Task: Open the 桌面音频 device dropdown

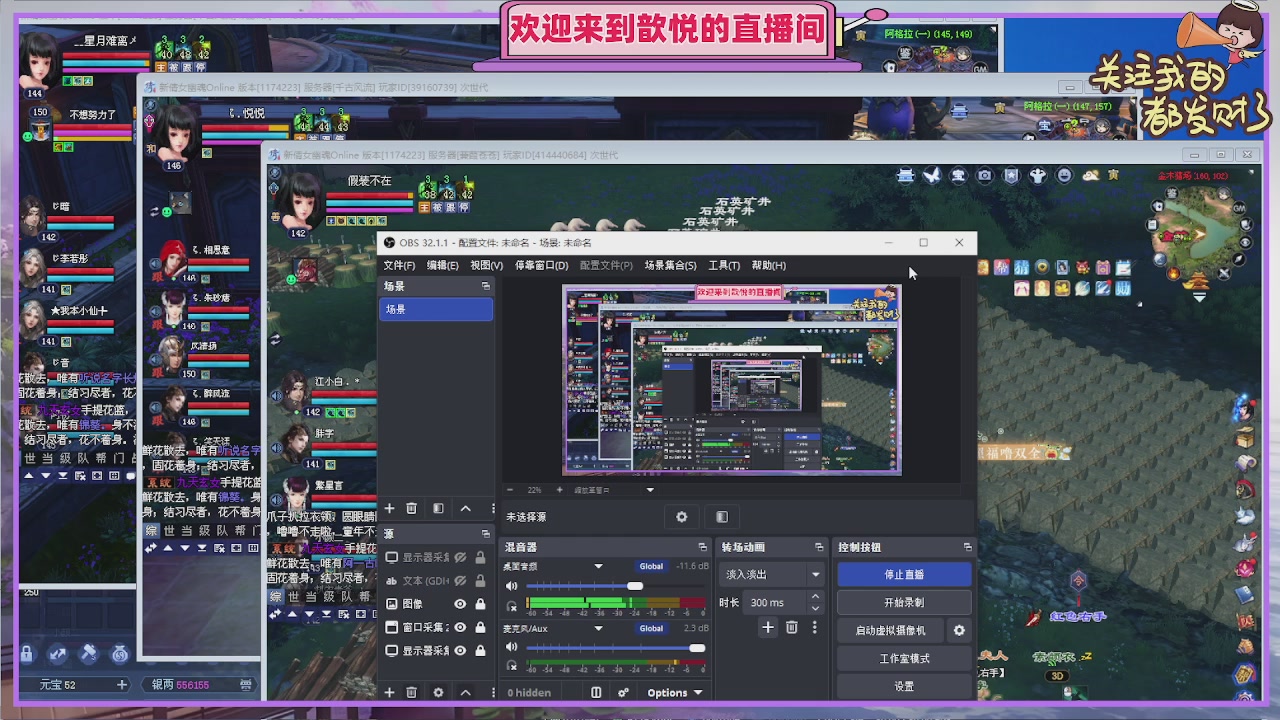Action: [598, 567]
